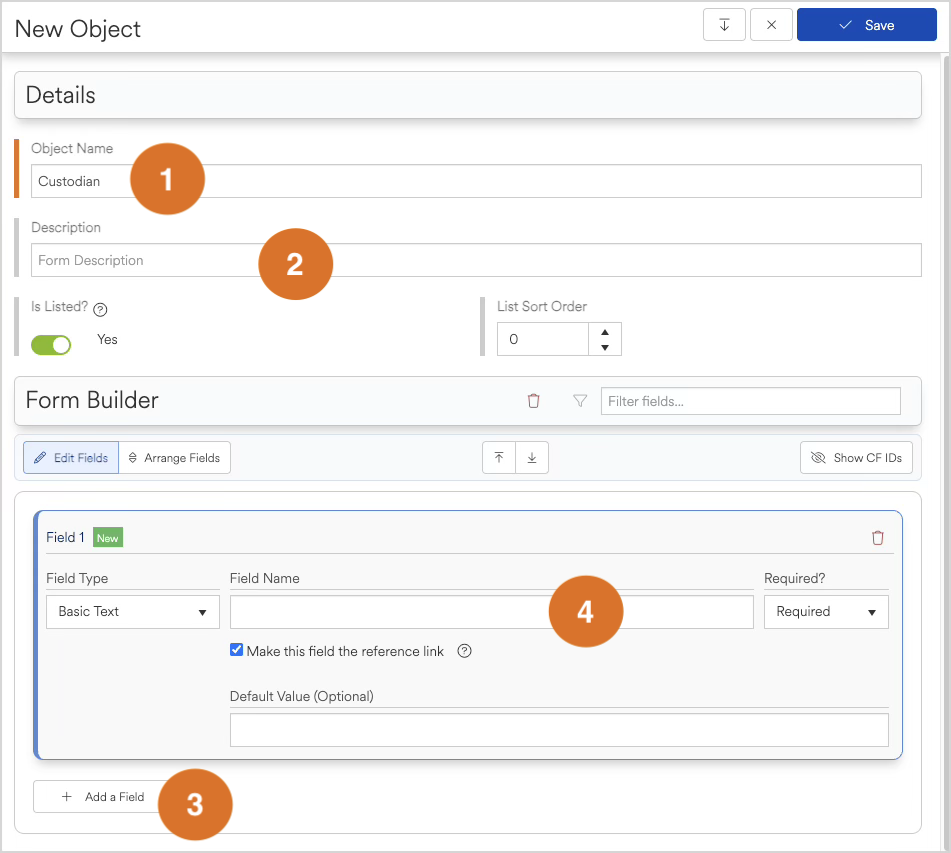Screen dimensions: 951x853
Task: Click the Field Name text input
Action: click(x=491, y=612)
